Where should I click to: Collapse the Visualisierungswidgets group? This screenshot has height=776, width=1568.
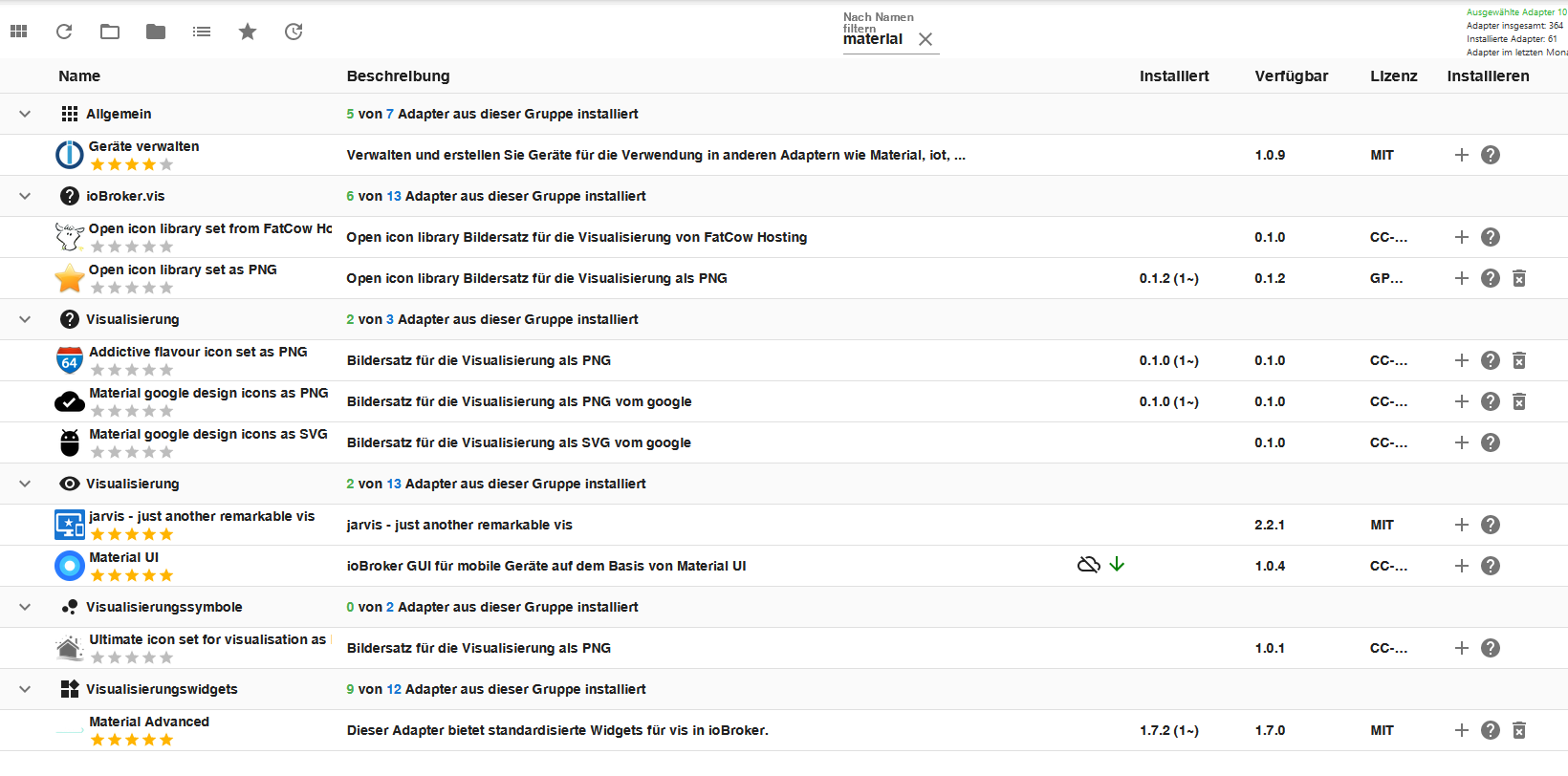(x=25, y=689)
